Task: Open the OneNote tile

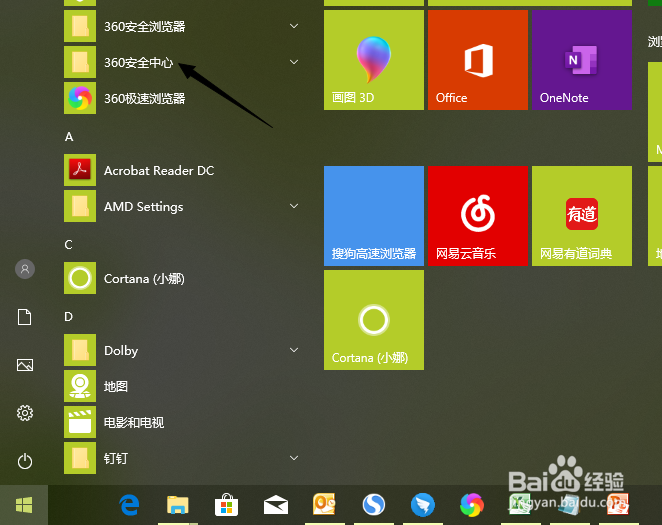Action: click(x=582, y=60)
